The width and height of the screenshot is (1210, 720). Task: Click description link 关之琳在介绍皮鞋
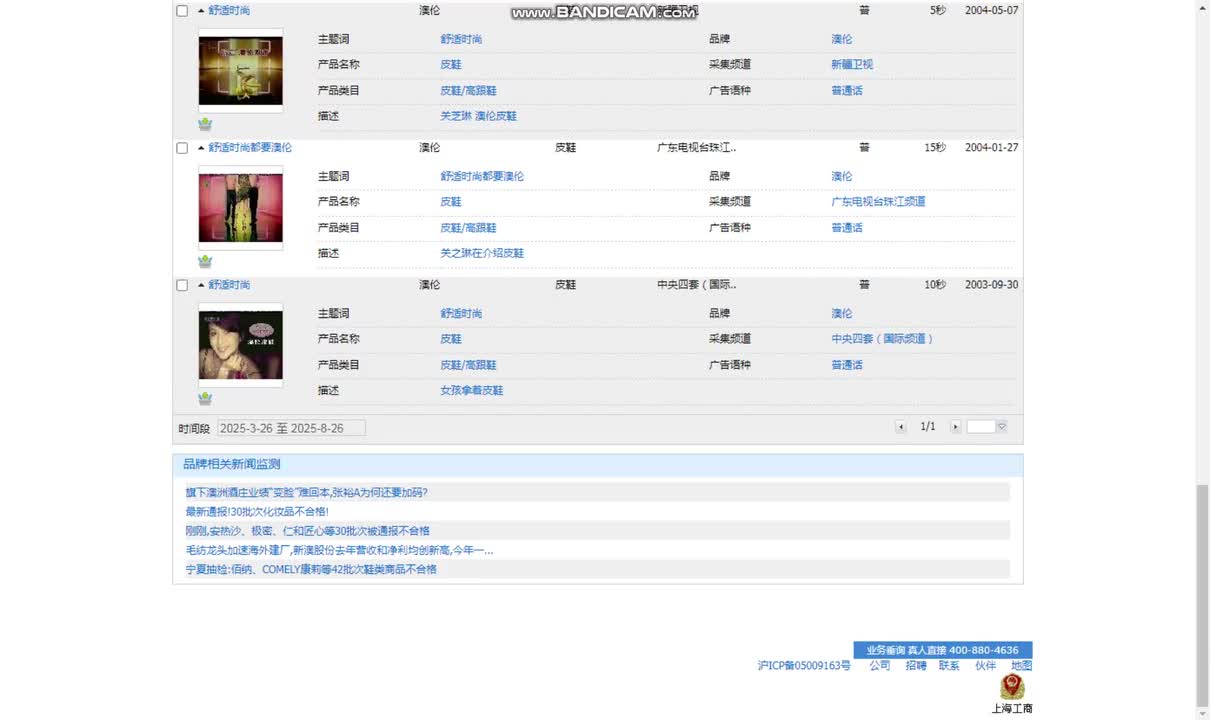tap(482, 253)
